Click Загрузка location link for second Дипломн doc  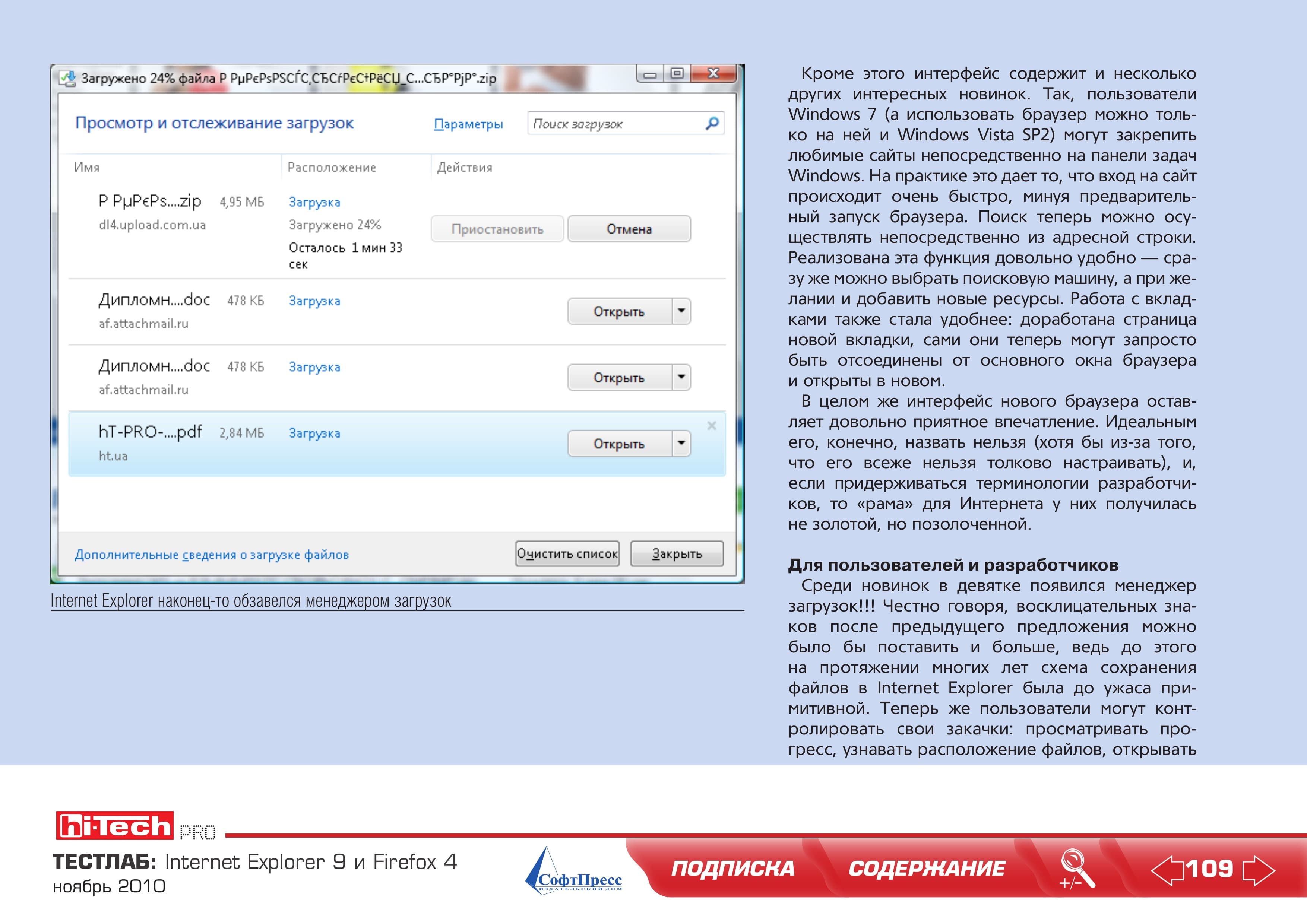click(314, 367)
